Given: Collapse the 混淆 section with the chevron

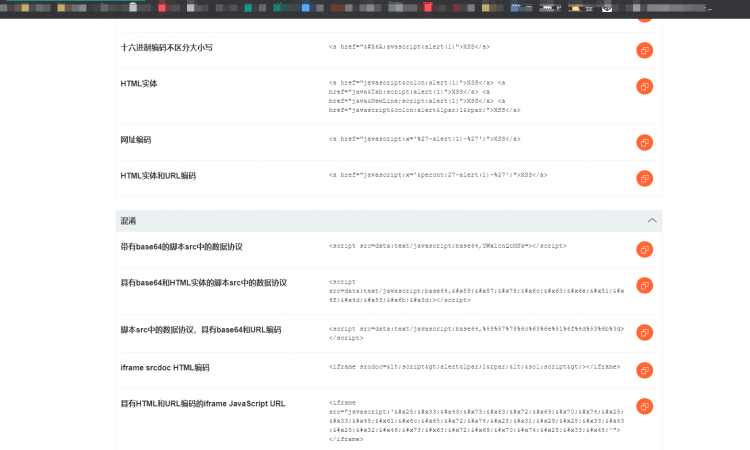Looking at the screenshot, I should (x=652, y=220).
